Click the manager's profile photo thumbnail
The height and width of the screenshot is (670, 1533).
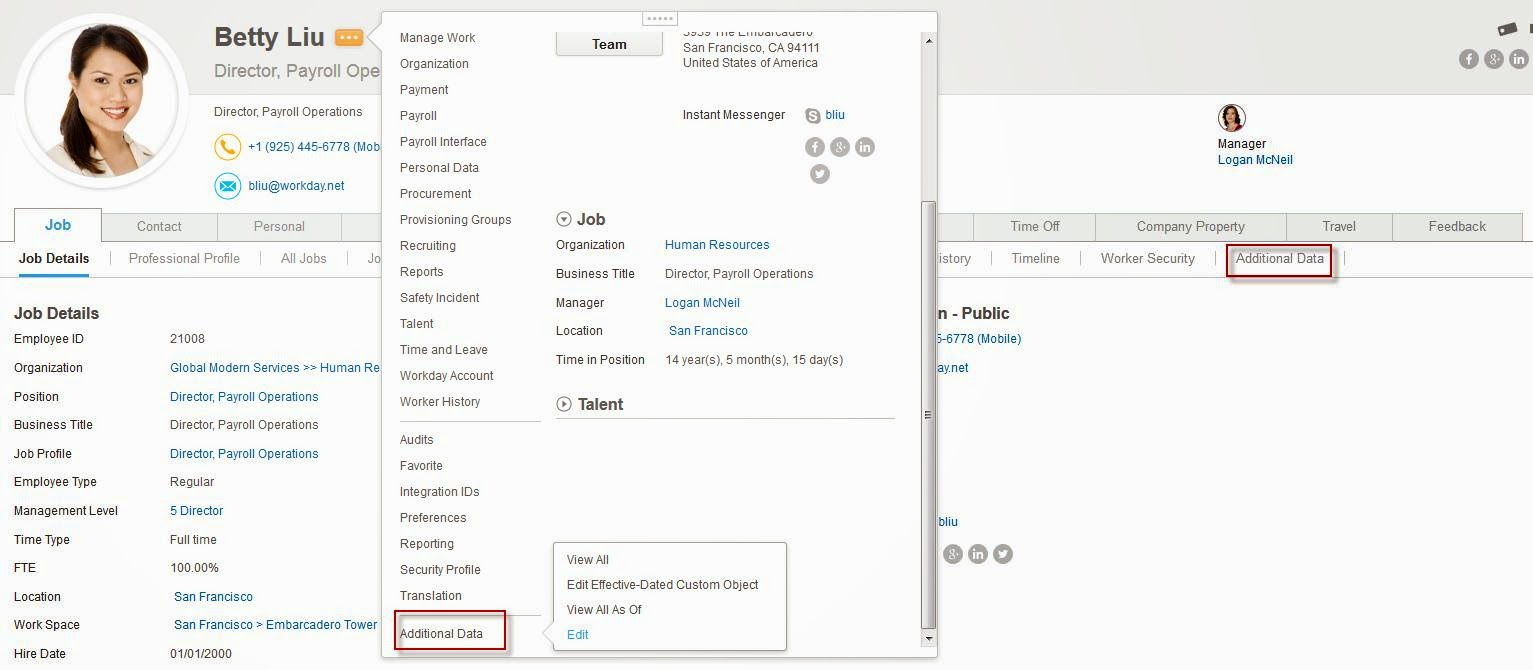click(x=1233, y=118)
